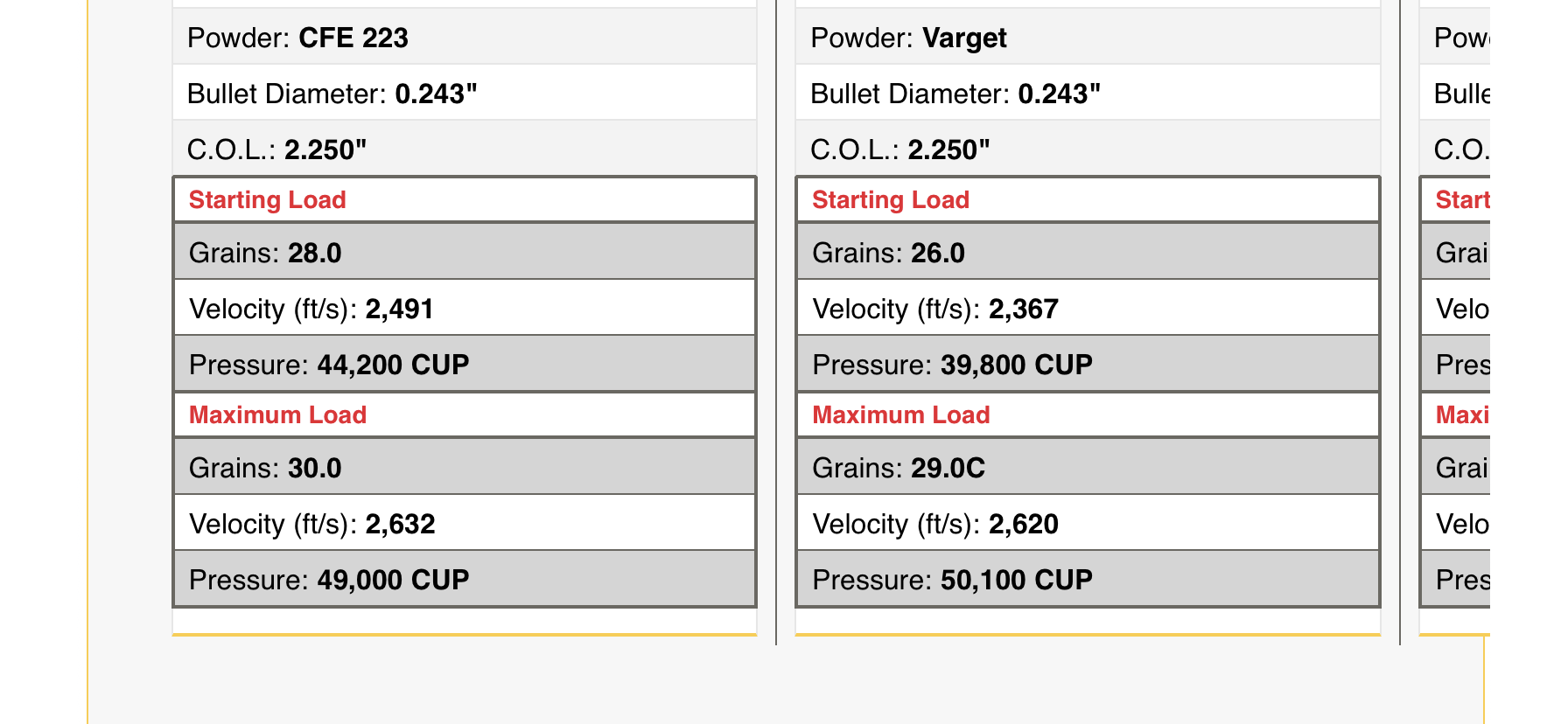
Task: Select the Pressure 39,800 CUP row
Action: (1088, 364)
